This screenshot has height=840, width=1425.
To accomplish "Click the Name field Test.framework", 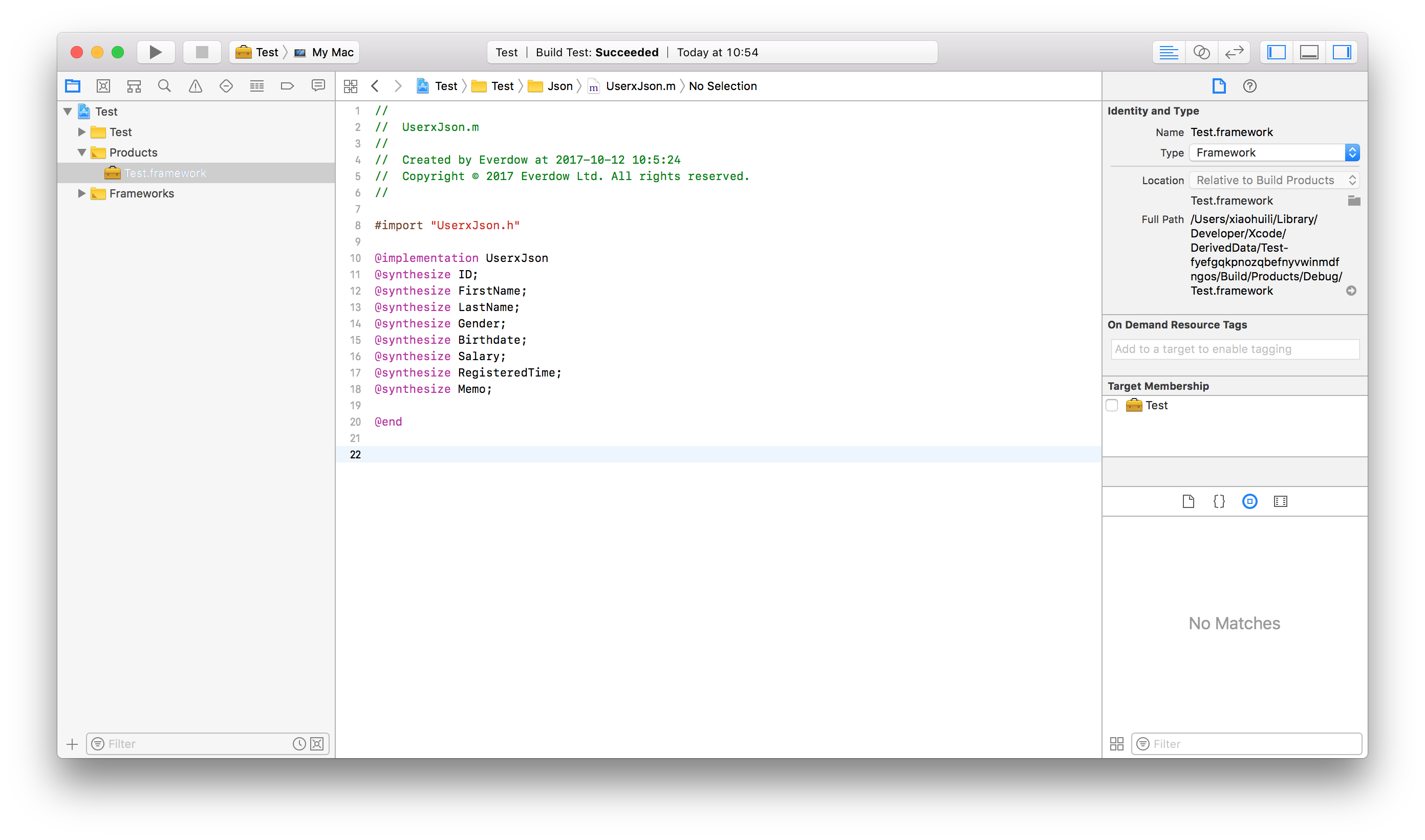I will (x=1232, y=132).
